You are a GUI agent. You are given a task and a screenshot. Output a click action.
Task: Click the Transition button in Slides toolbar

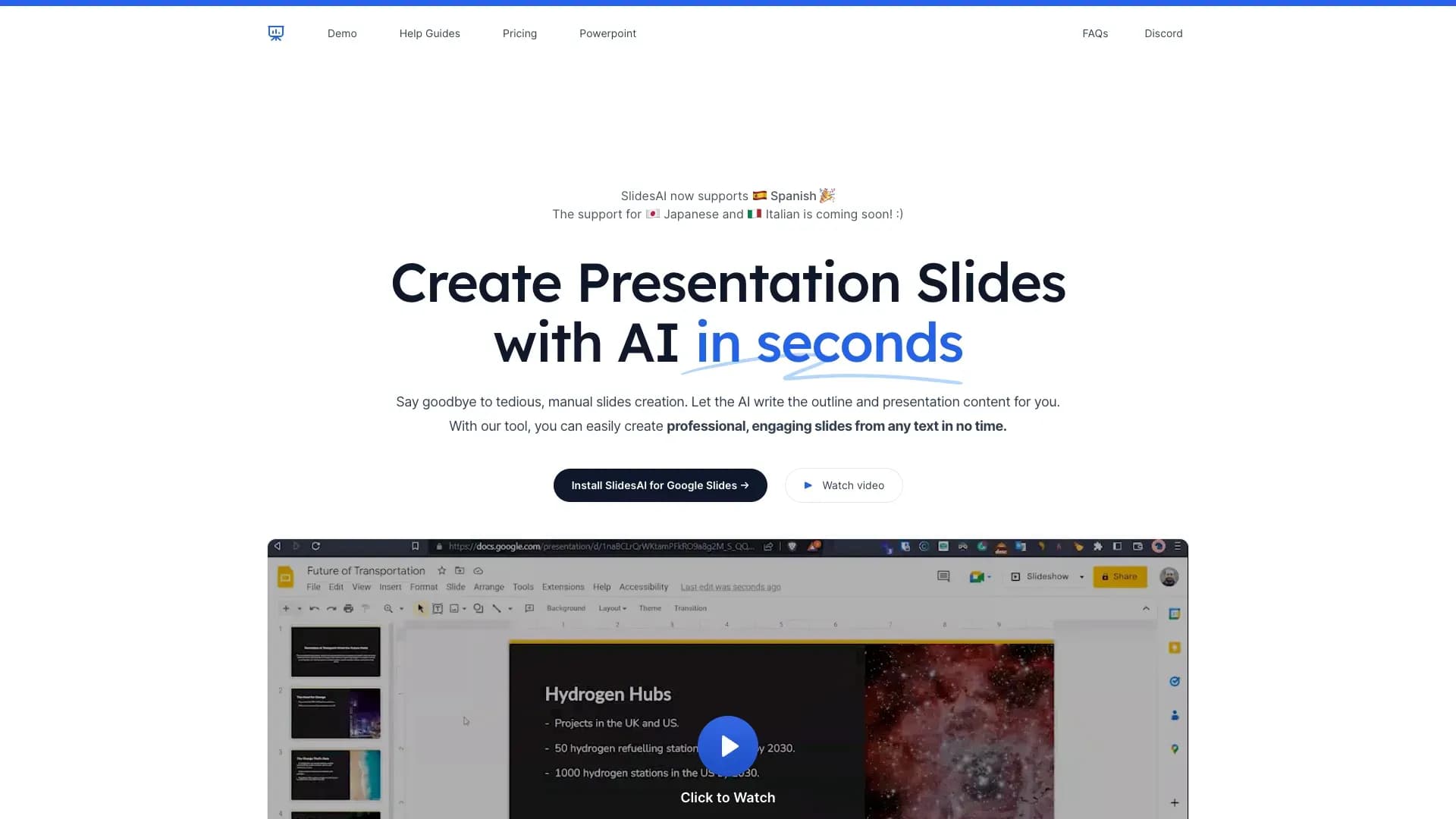tap(690, 608)
